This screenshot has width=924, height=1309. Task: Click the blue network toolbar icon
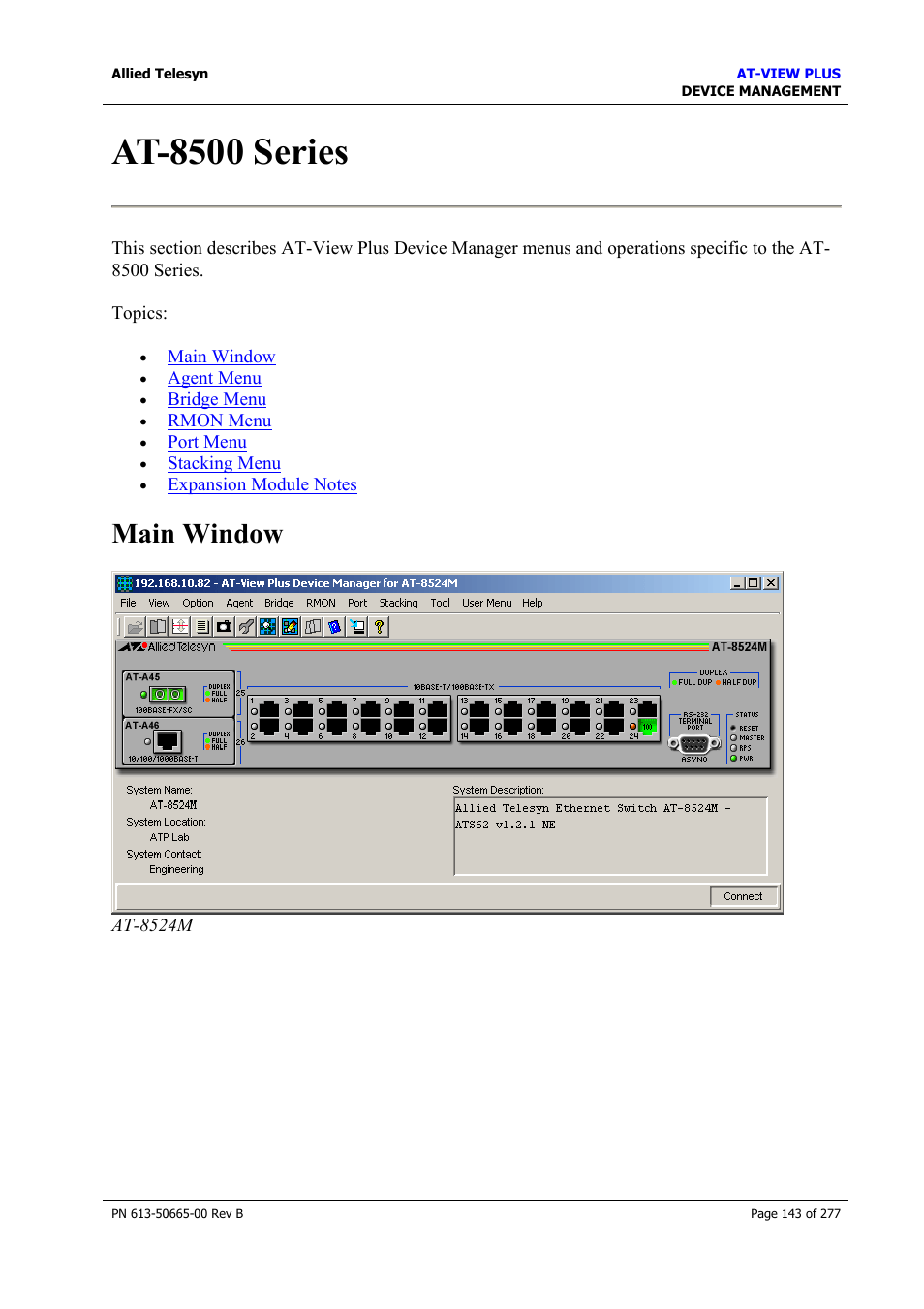point(268,627)
